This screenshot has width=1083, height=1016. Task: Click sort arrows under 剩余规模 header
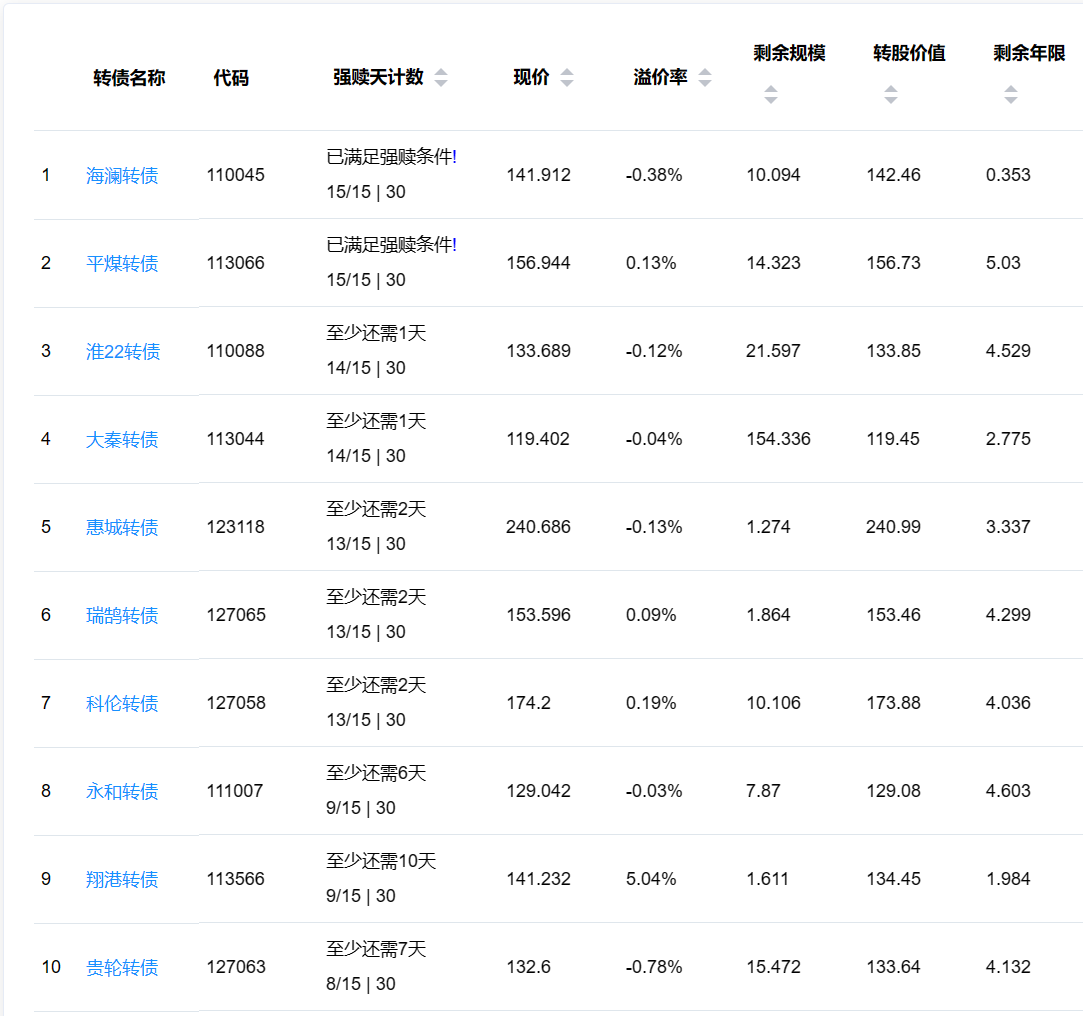(770, 95)
